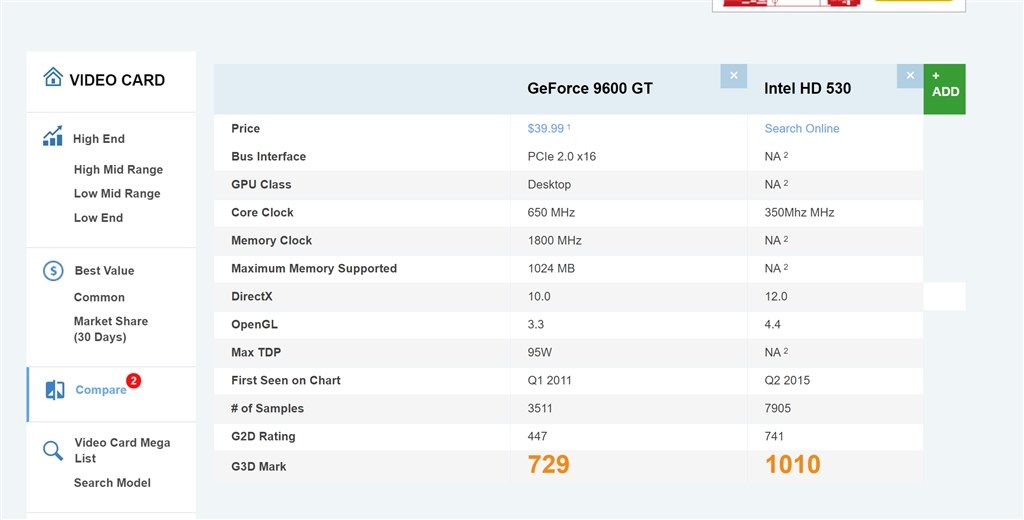The image size is (1024, 520).
Task: Click the PCIe 2.0 x16 value
Action: pos(562,157)
